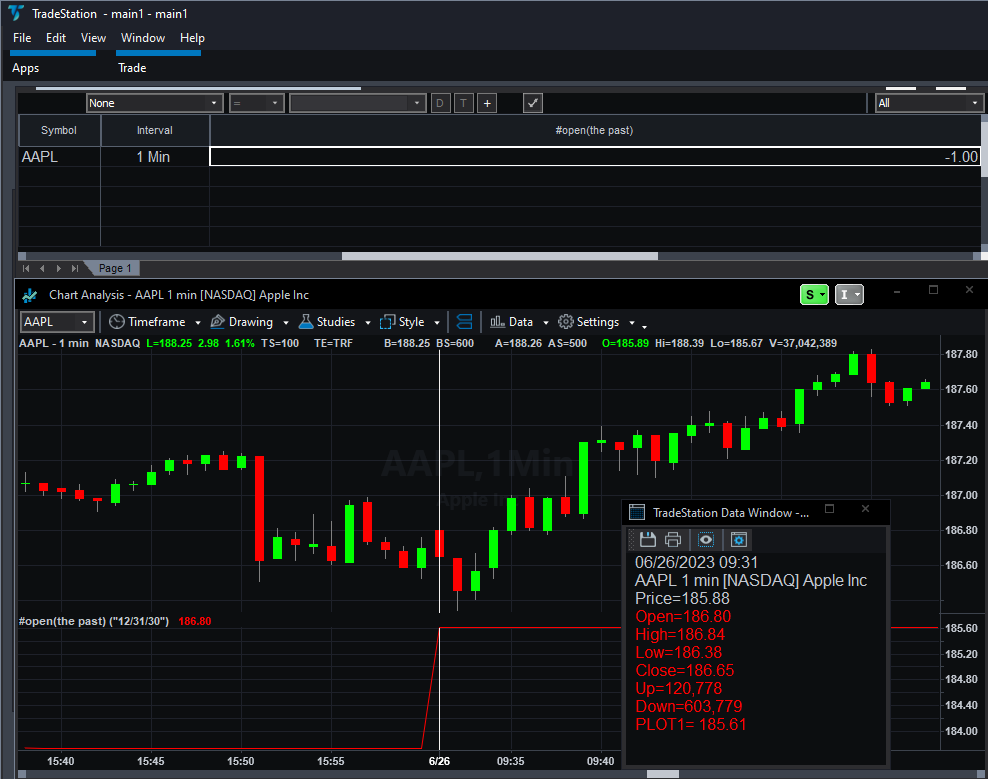Open the Help menu
Image resolution: width=988 pixels, height=779 pixels.
click(192, 38)
